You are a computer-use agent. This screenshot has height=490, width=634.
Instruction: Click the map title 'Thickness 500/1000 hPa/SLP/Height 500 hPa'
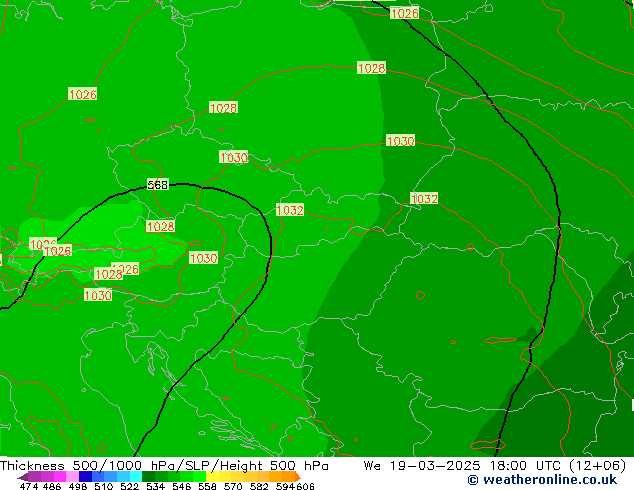pyautogui.click(x=164, y=465)
